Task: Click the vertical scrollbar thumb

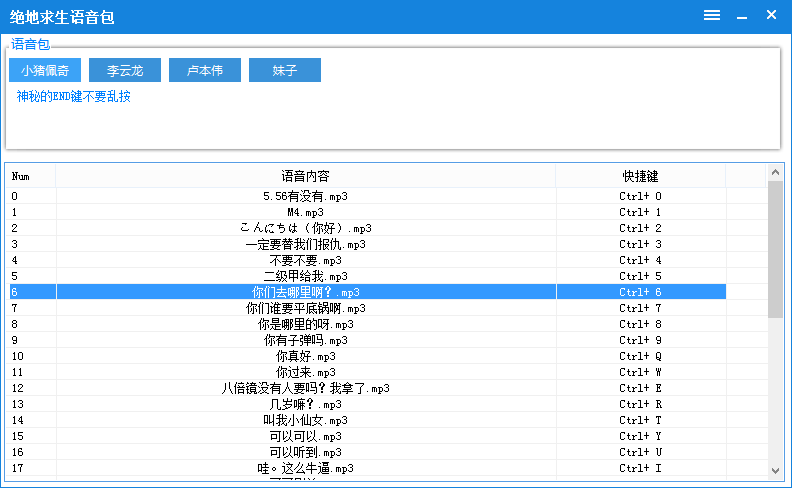Action: pos(775,250)
